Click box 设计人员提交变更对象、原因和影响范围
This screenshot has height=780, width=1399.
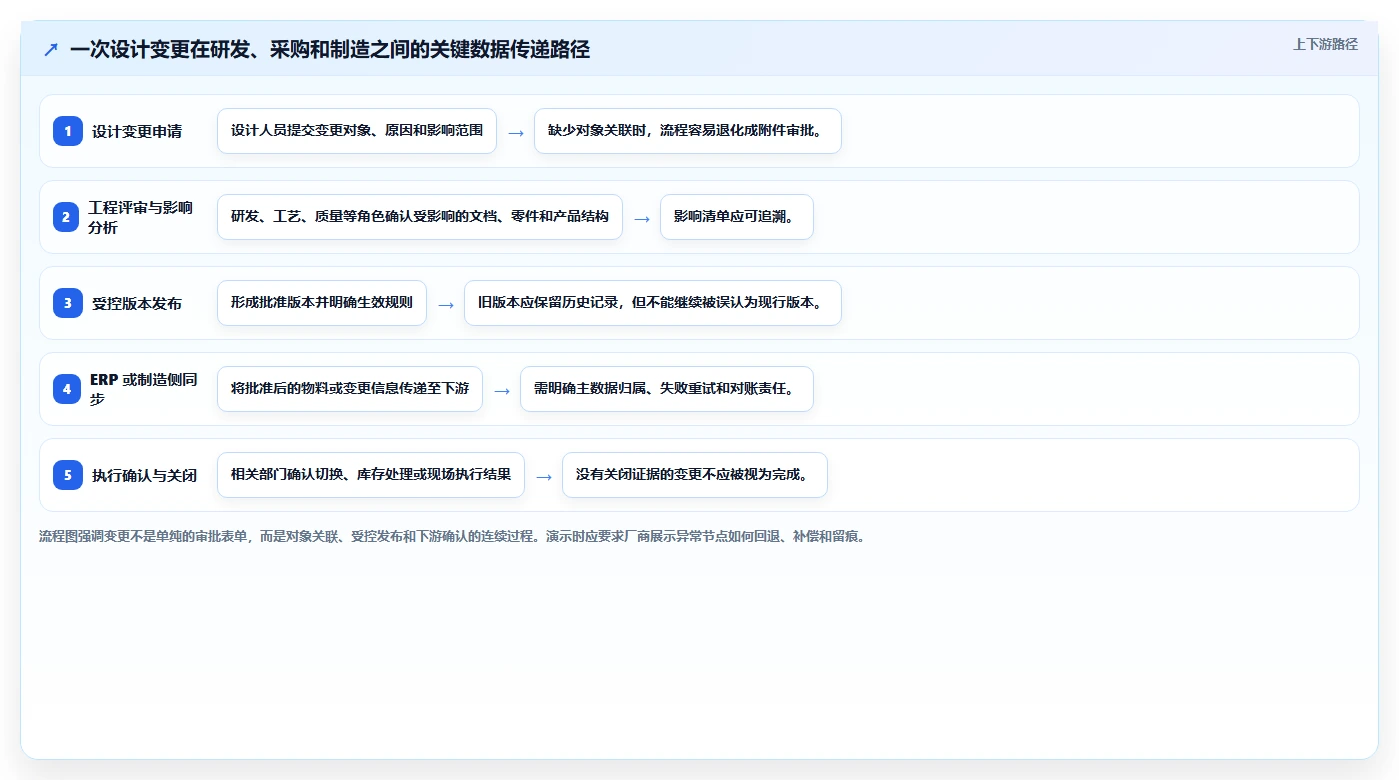(357, 131)
